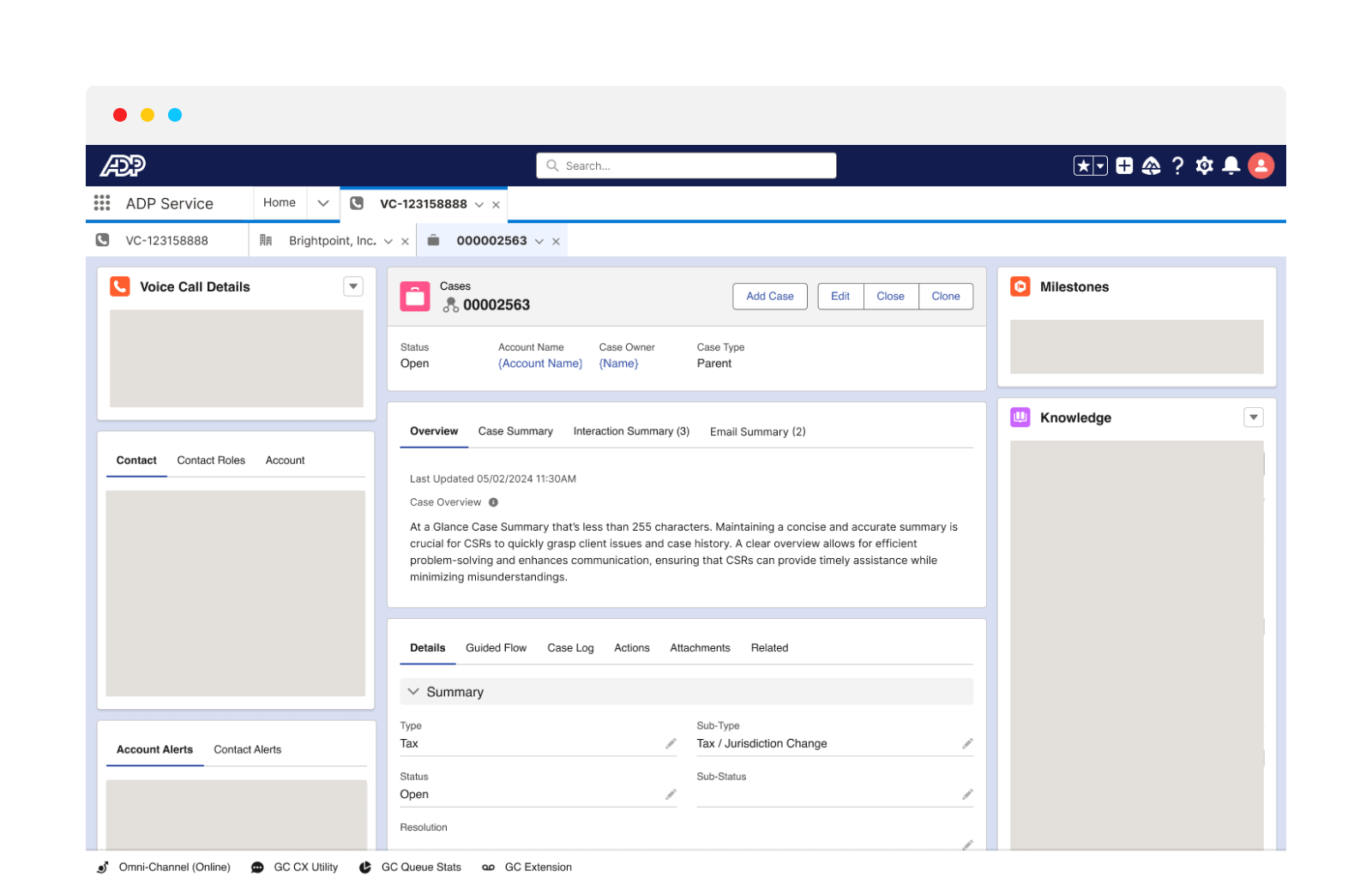
Task: Click the Favorites star icon
Action: tap(1083, 166)
